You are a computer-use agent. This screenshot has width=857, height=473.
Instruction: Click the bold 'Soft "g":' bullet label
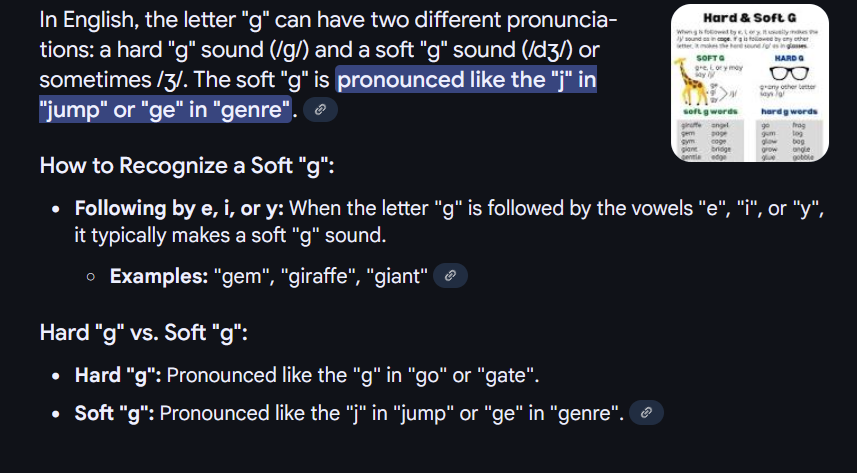115,413
